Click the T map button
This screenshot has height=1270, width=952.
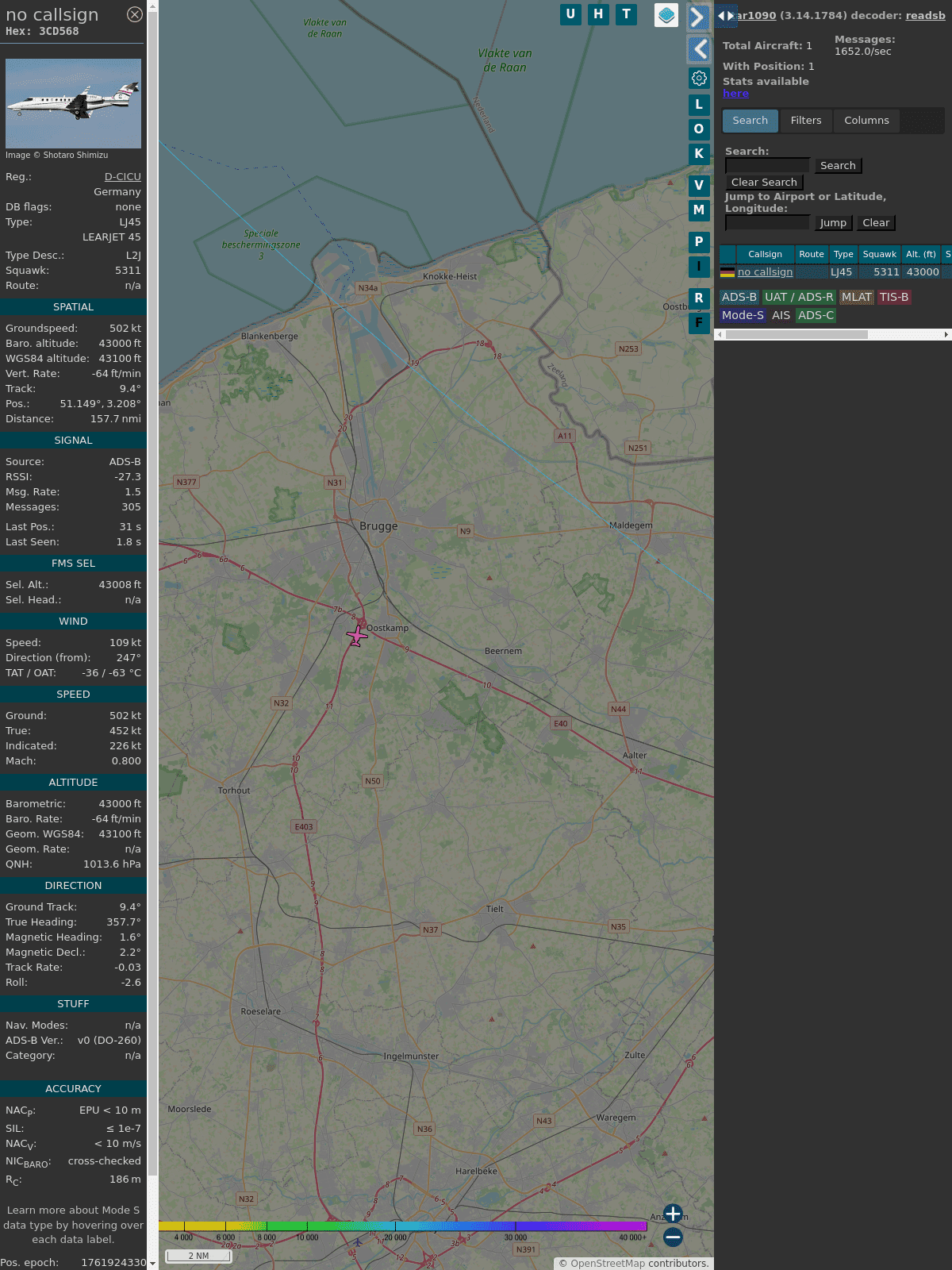pos(626,14)
